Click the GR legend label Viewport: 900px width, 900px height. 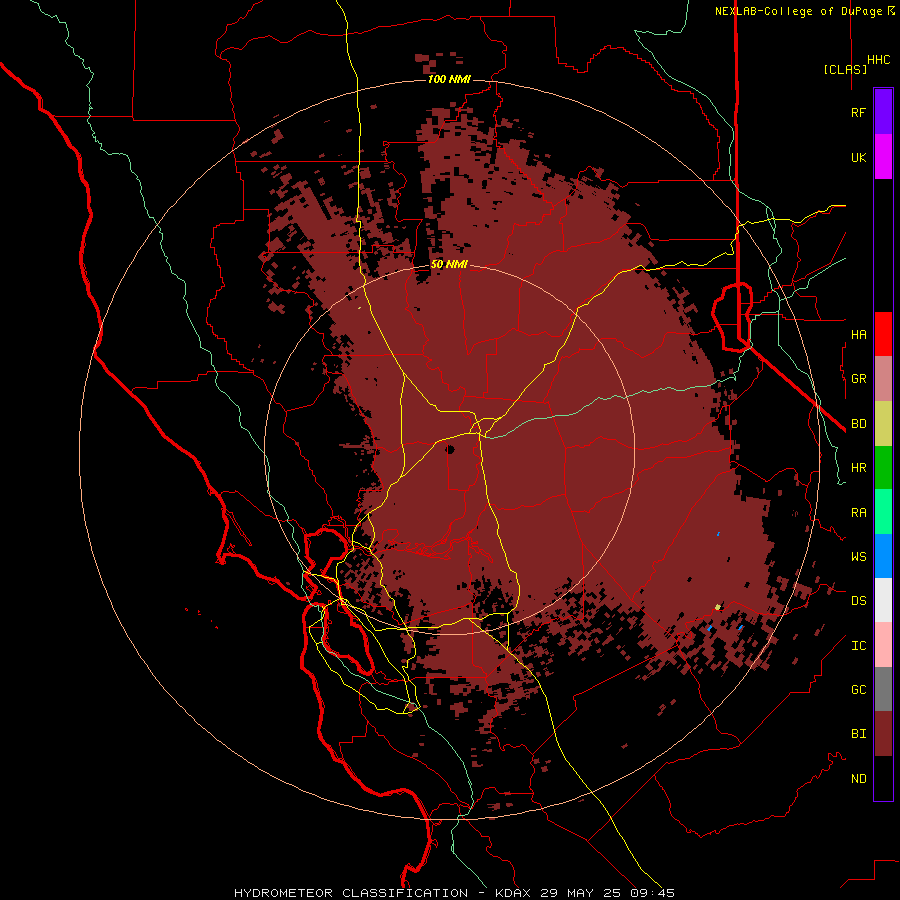[x=858, y=379]
